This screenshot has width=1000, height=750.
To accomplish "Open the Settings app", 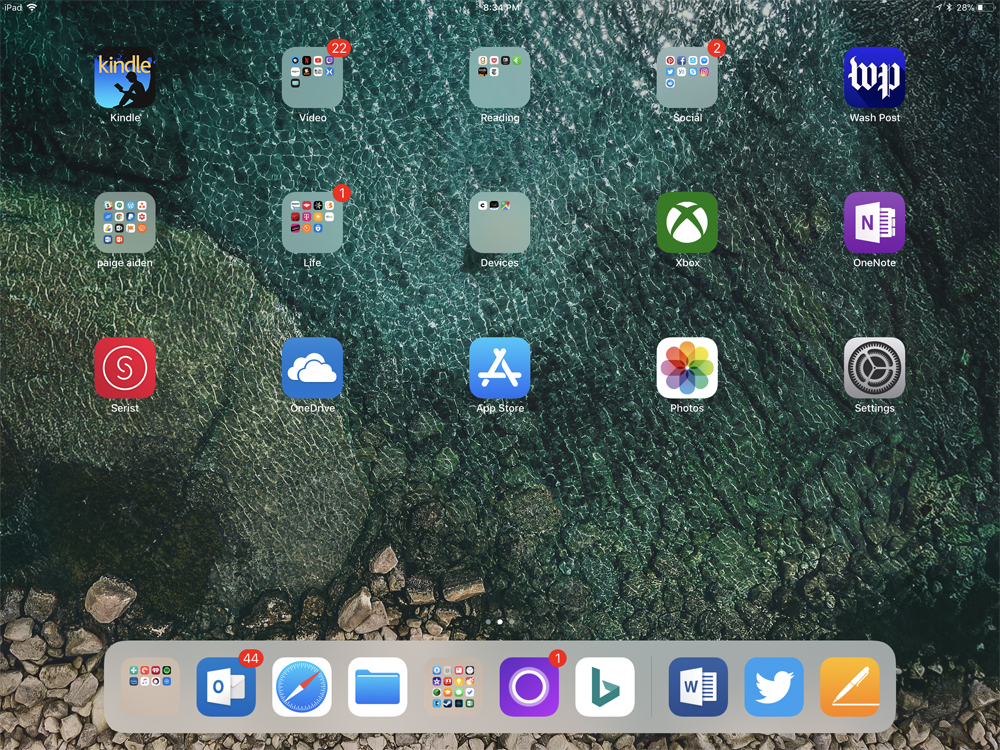I will coord(874,368).
